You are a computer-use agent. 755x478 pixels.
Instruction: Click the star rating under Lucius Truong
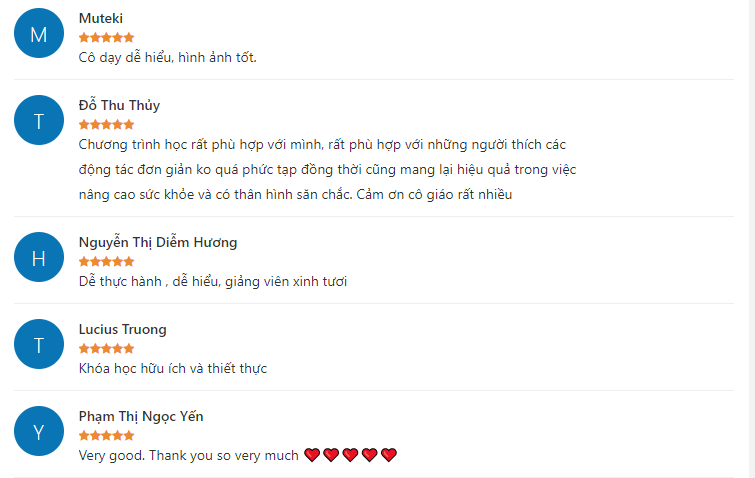click(106, 349)
